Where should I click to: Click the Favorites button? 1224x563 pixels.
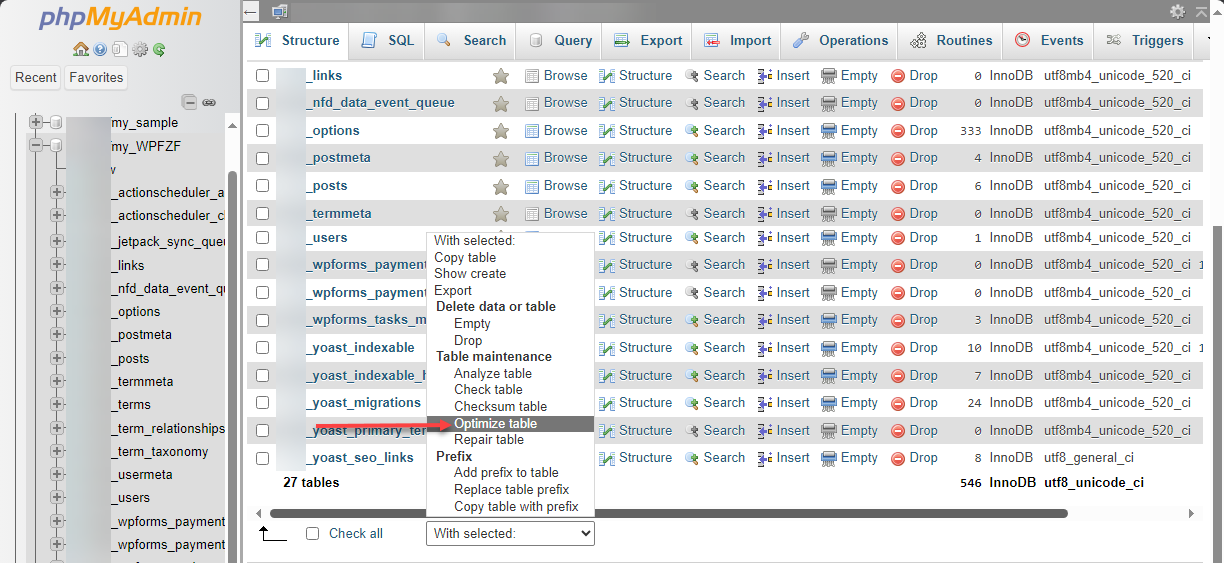[96, 77]
